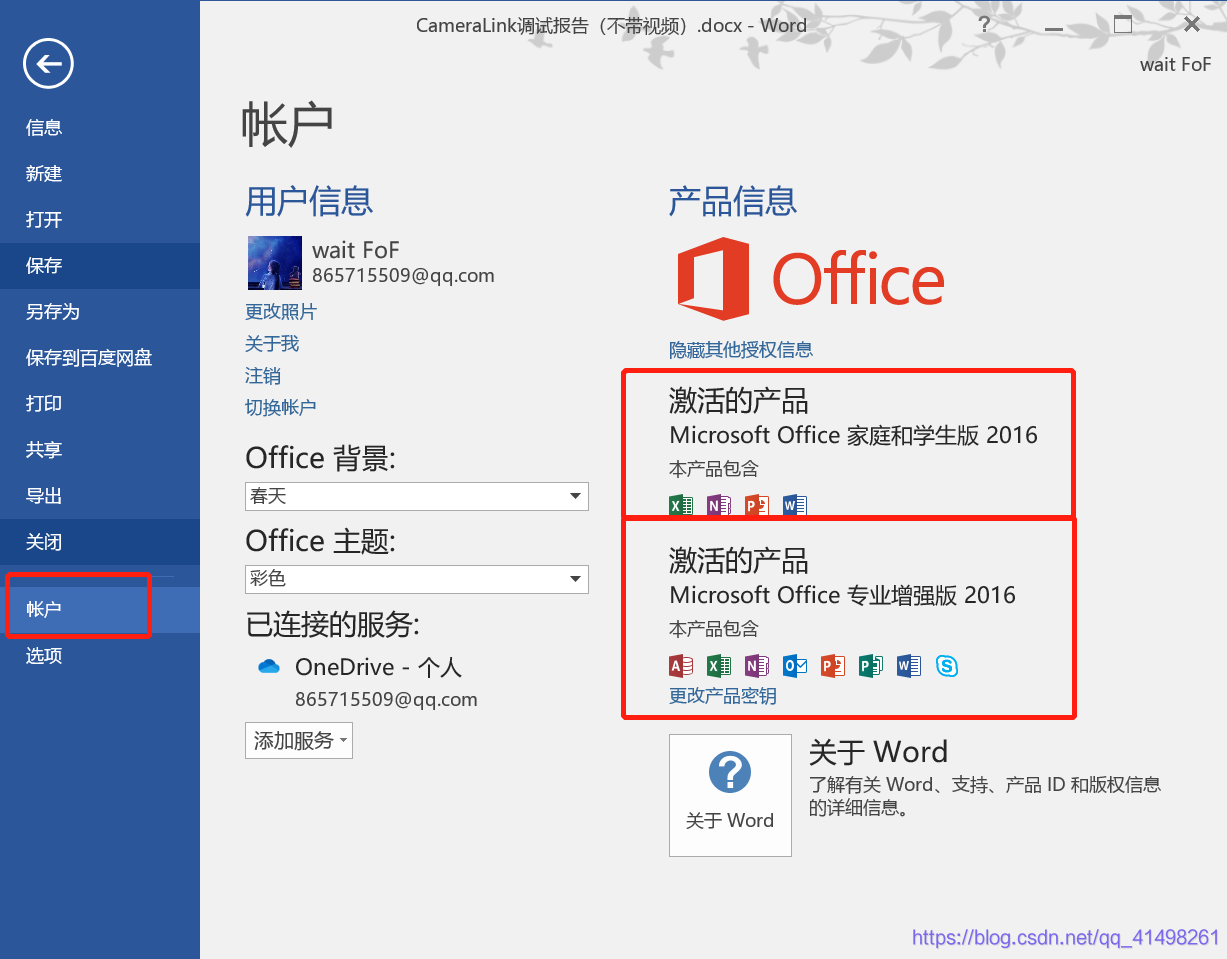1227x959 pixels.
Task: Click the 已连接的服务: label
Action: coord(333,625)
